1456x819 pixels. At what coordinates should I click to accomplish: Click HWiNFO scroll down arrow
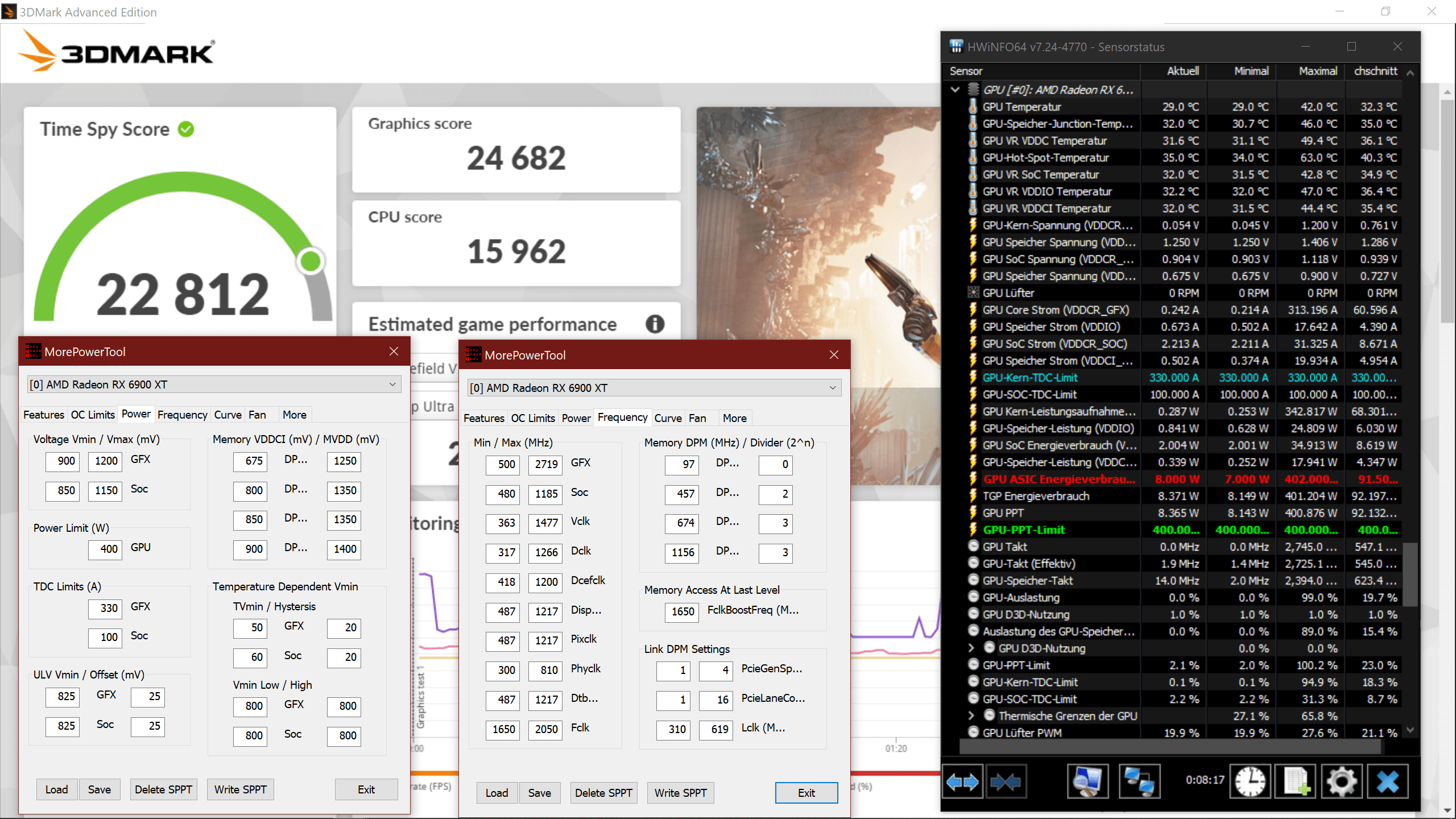point(1410,730)
